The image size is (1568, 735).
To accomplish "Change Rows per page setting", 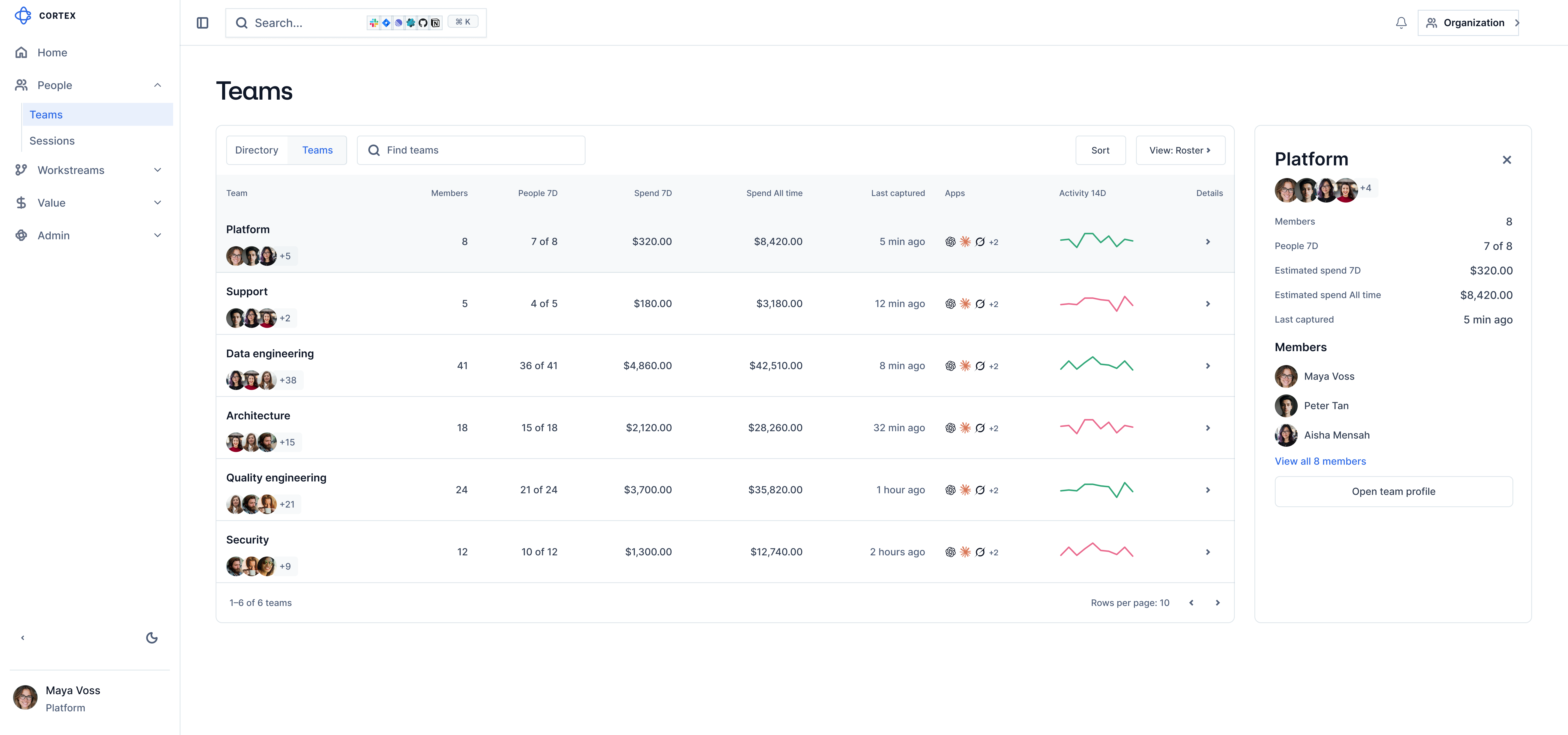I will pyautogui.click(x=1130, y=602).
